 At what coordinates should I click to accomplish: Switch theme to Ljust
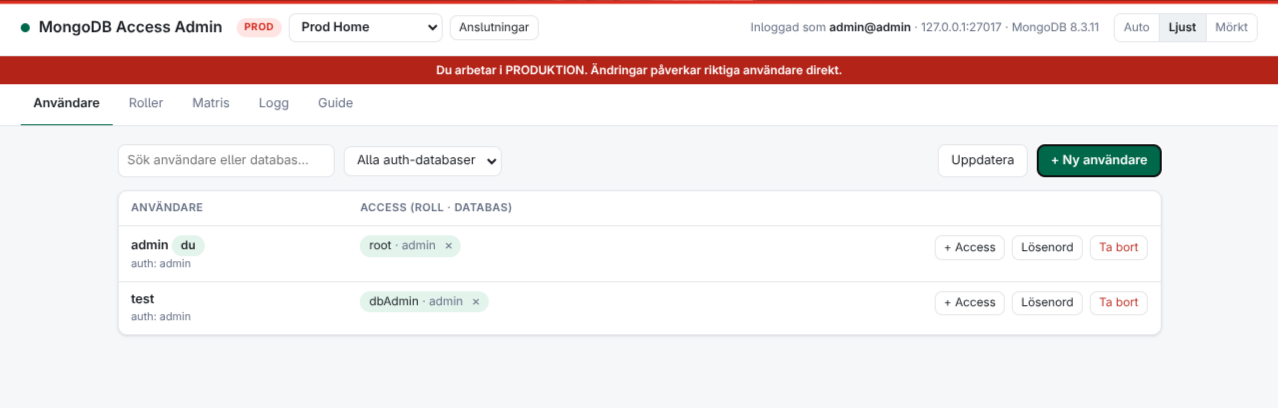point(1182,28)
